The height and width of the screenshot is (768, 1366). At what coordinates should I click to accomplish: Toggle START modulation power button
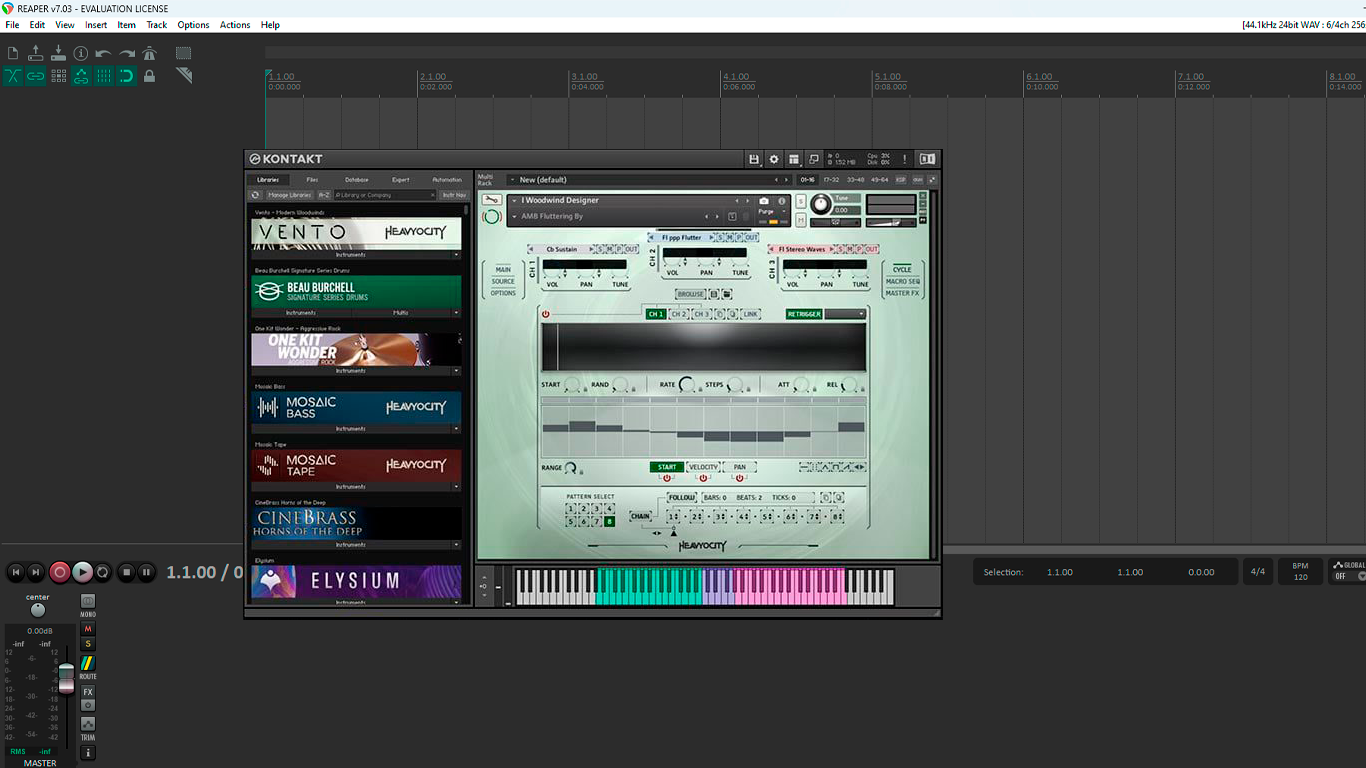pos(667,478)
